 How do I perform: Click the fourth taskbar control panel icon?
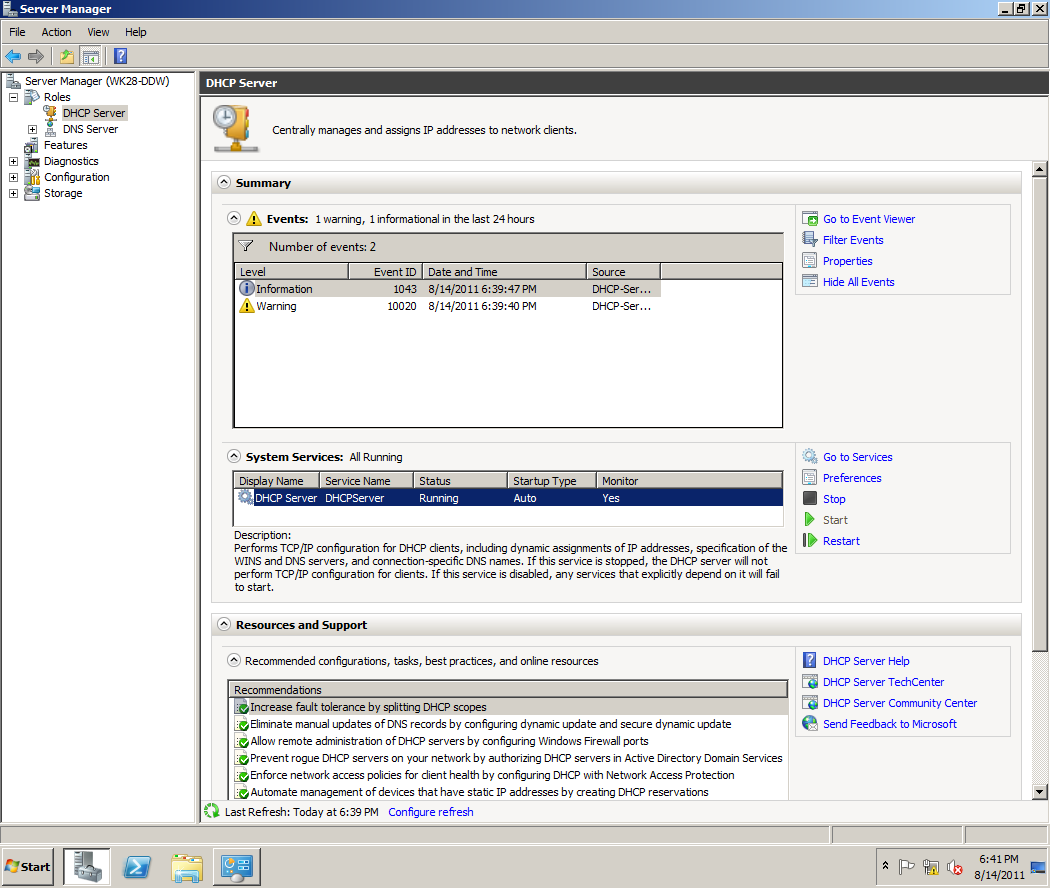tap(236, 867)
